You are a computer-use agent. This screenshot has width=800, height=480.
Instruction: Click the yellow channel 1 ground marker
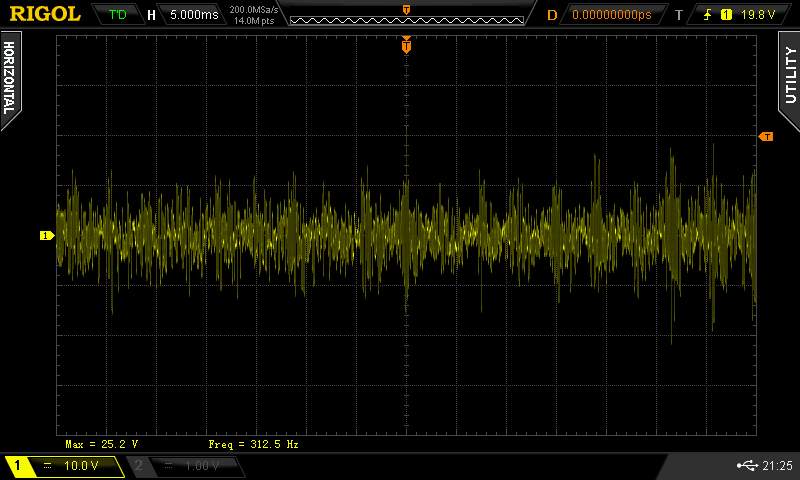[45, 236]
